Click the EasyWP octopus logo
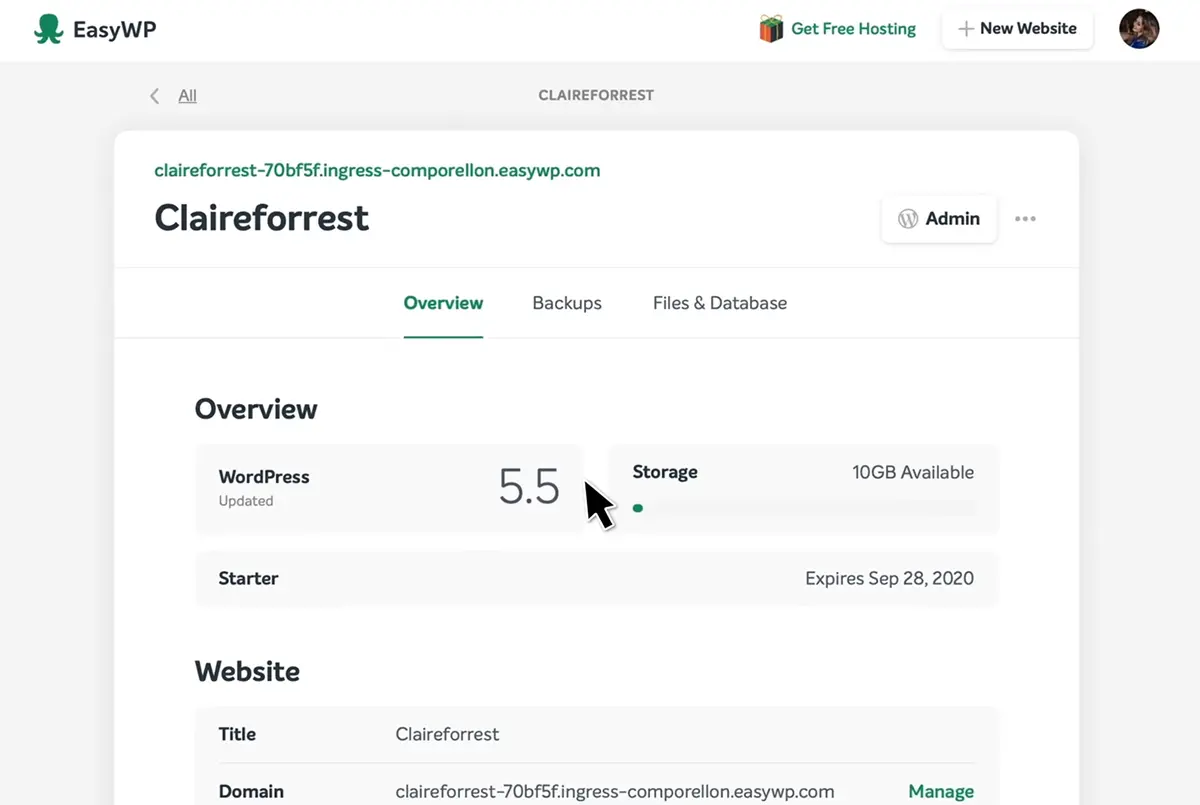This screenshot has height=805, width=1200. [48, 28]
